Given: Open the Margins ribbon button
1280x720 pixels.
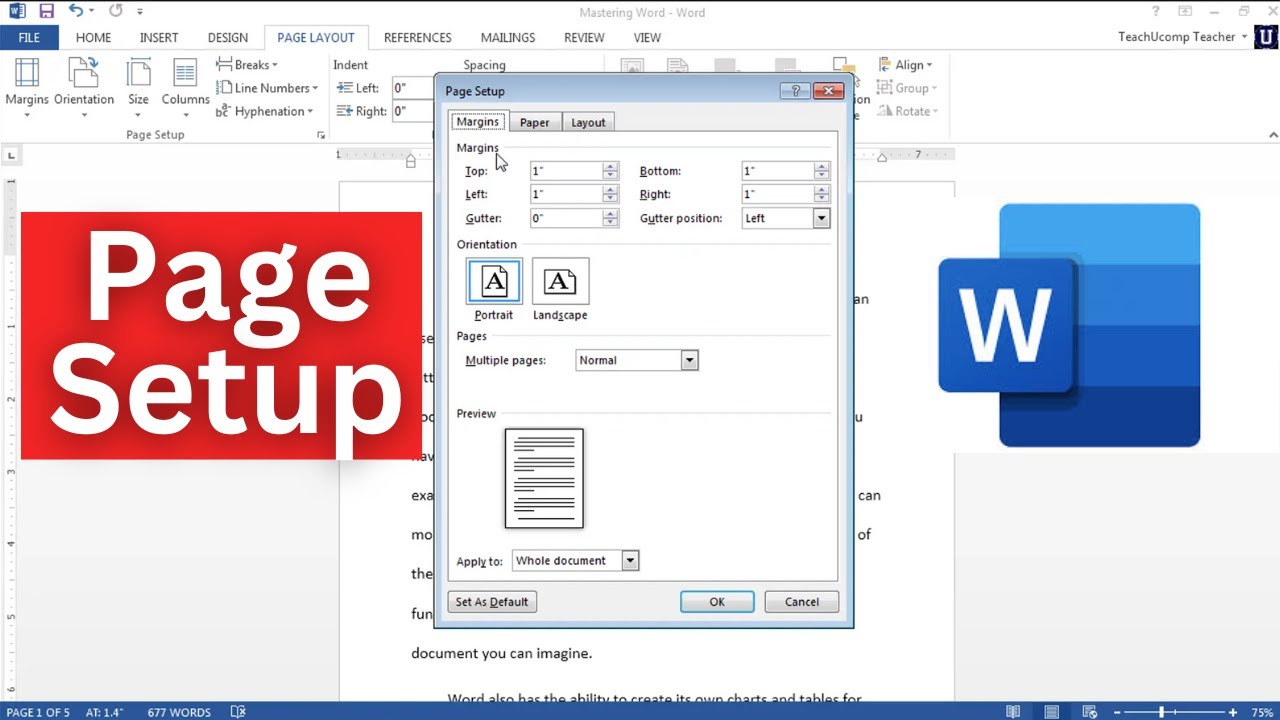Looking at the screenshot, I should click(27, 88).
